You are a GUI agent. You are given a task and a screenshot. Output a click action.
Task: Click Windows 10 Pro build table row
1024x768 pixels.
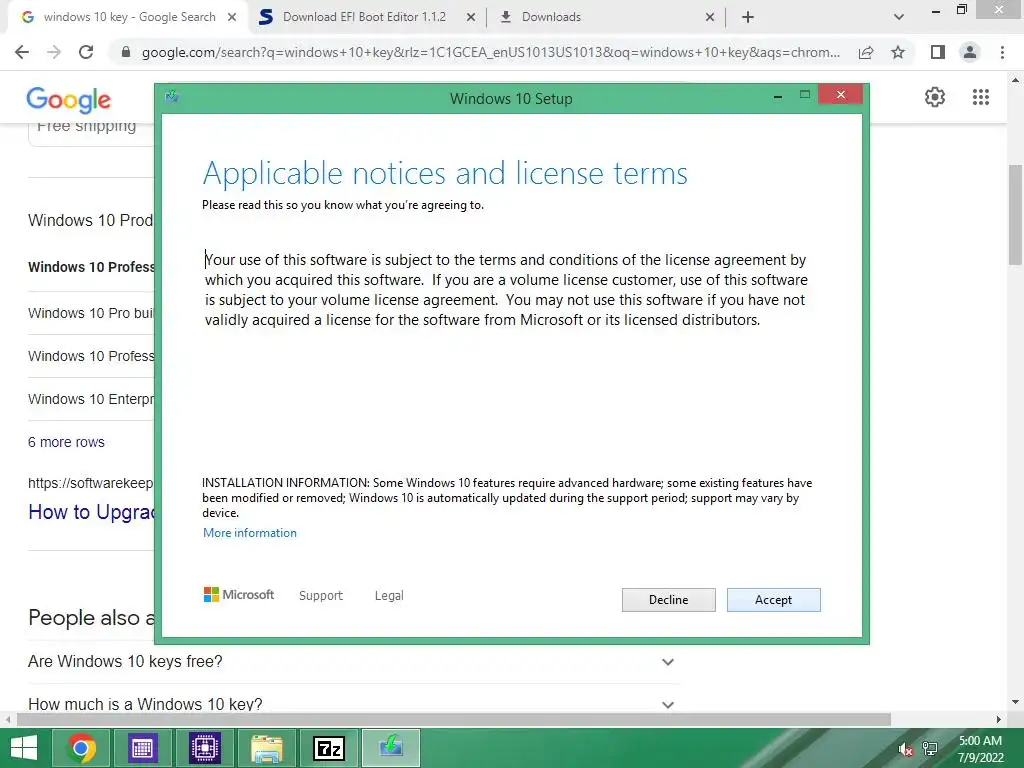(91, 313)
